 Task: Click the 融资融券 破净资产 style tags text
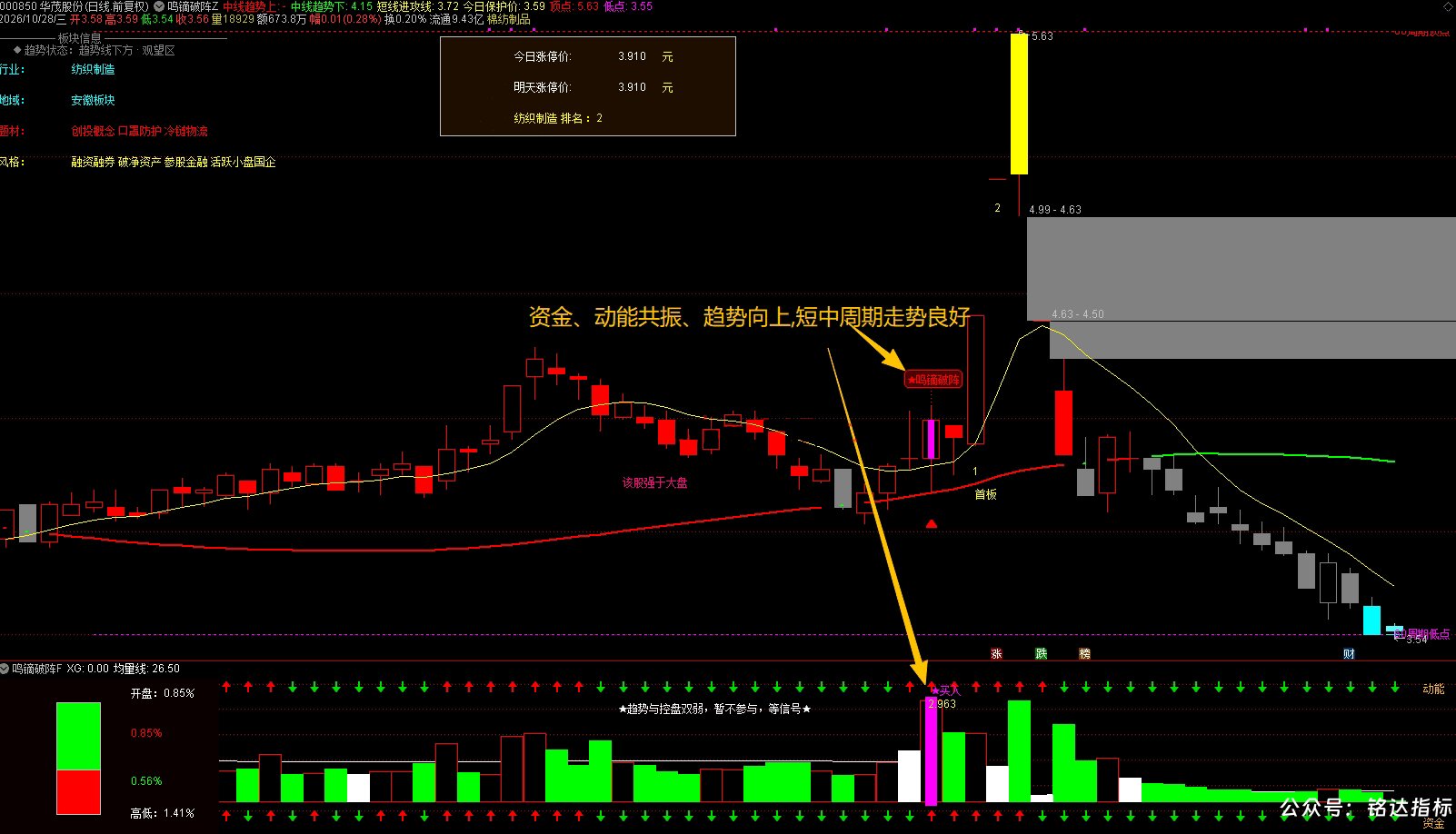pos(173,162)
